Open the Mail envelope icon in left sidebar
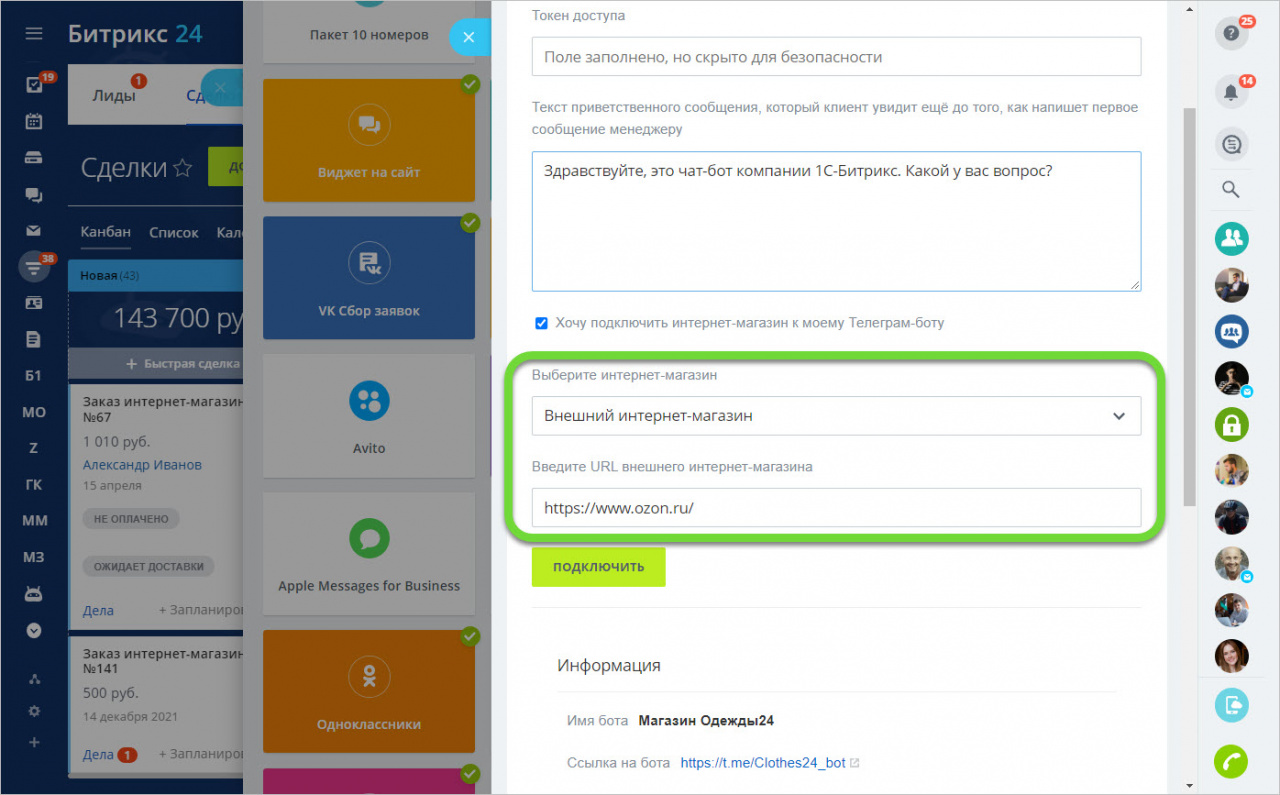The width and height of the screenshot is (1280, 795). tap(34, 231)
